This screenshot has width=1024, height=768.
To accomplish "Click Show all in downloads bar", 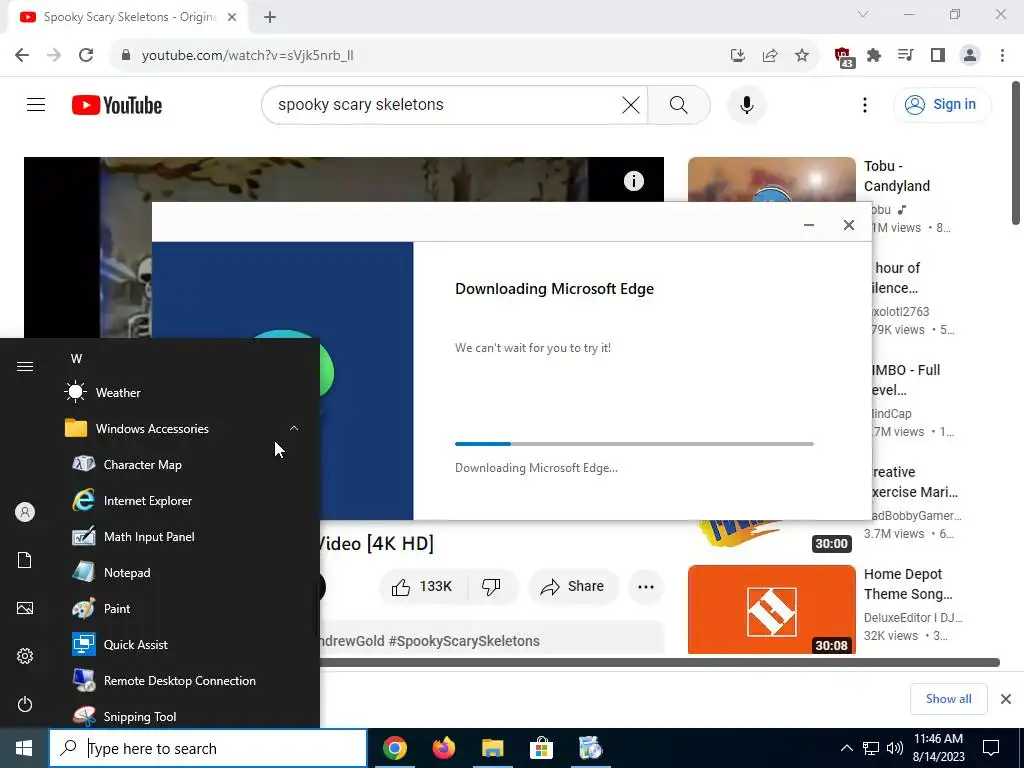I will [948, 699].
